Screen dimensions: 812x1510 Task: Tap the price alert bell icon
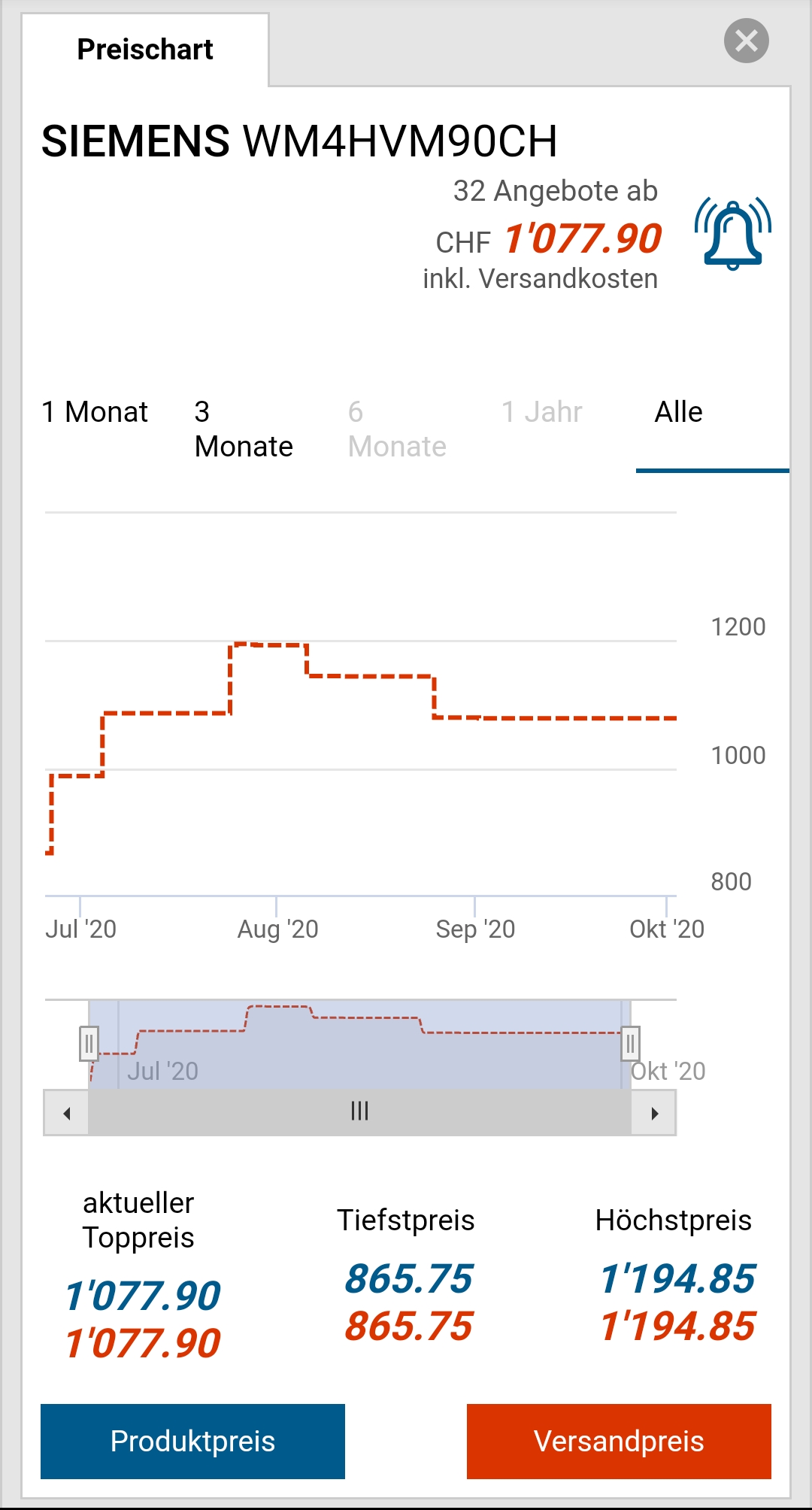tap(733, 234)
